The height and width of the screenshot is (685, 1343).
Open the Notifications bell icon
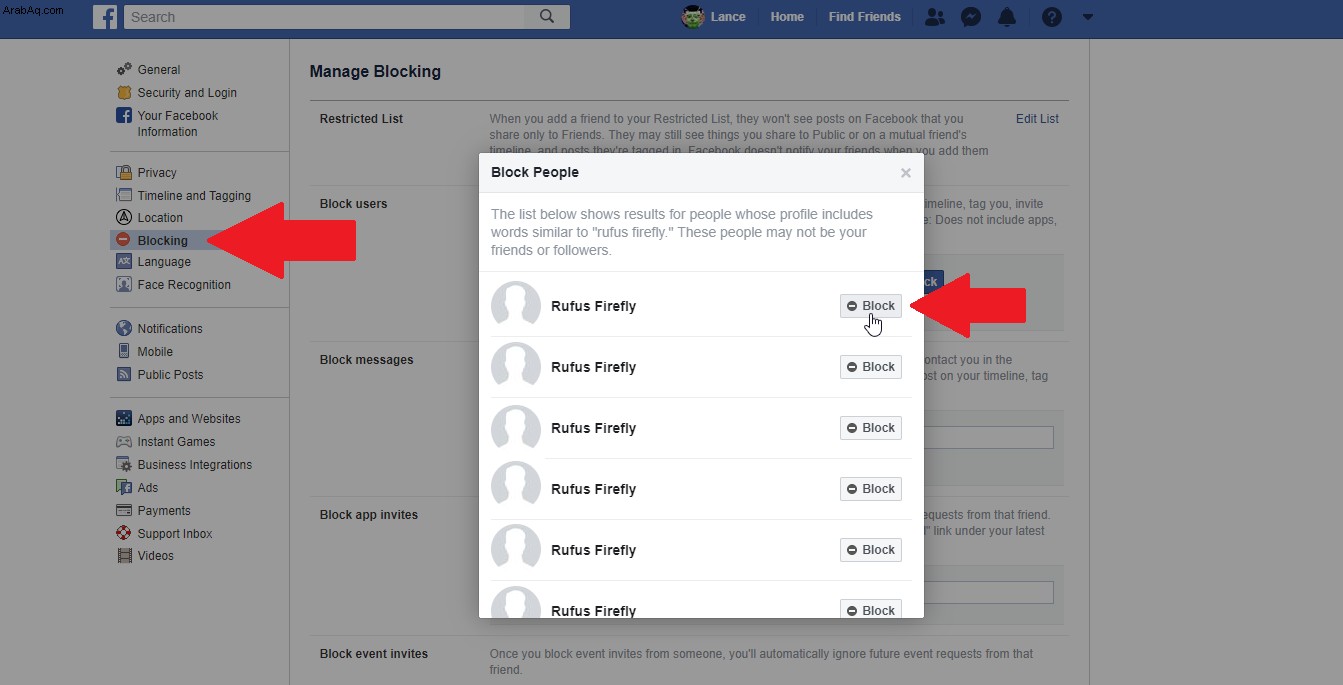pyautogui.click(x=1007, y=17)
